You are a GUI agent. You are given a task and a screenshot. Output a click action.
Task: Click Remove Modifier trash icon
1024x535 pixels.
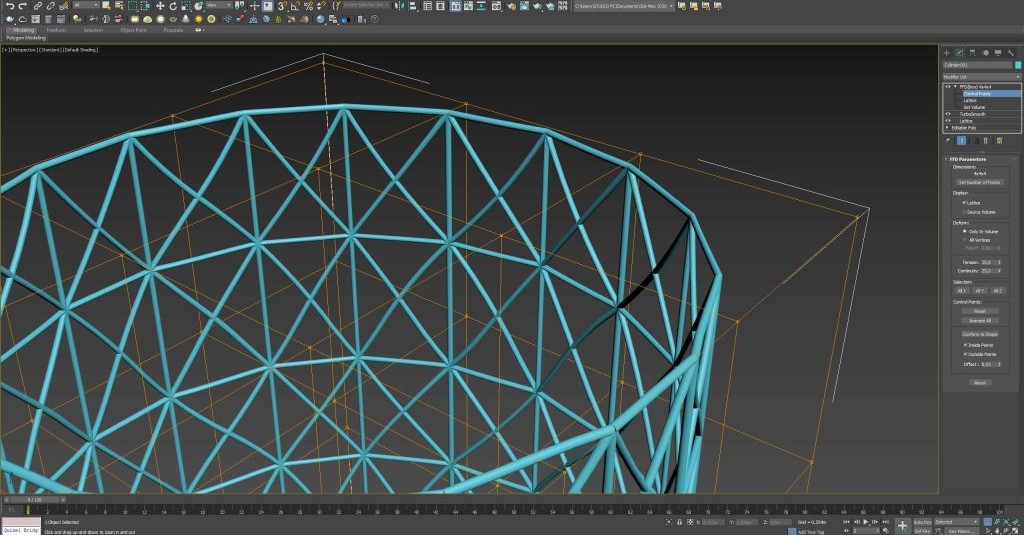(999, 140)
